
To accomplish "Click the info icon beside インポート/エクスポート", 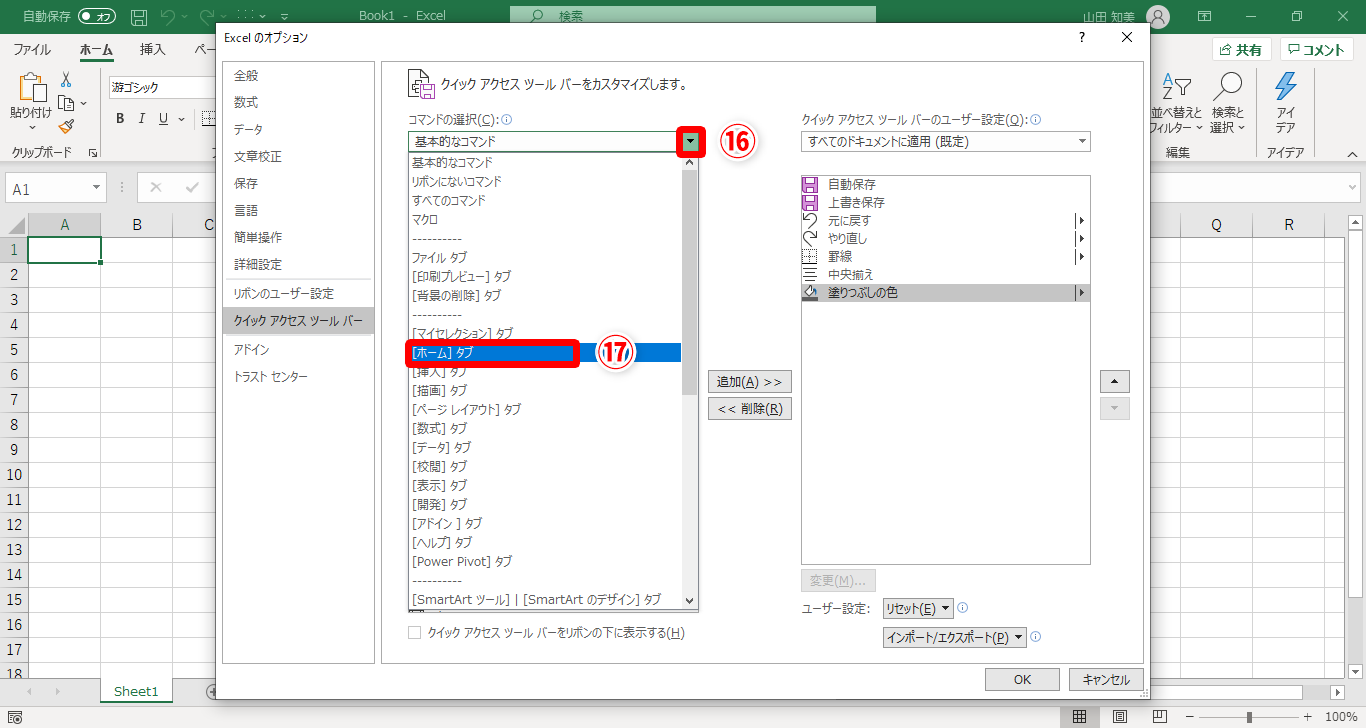I will point(1036,637).
